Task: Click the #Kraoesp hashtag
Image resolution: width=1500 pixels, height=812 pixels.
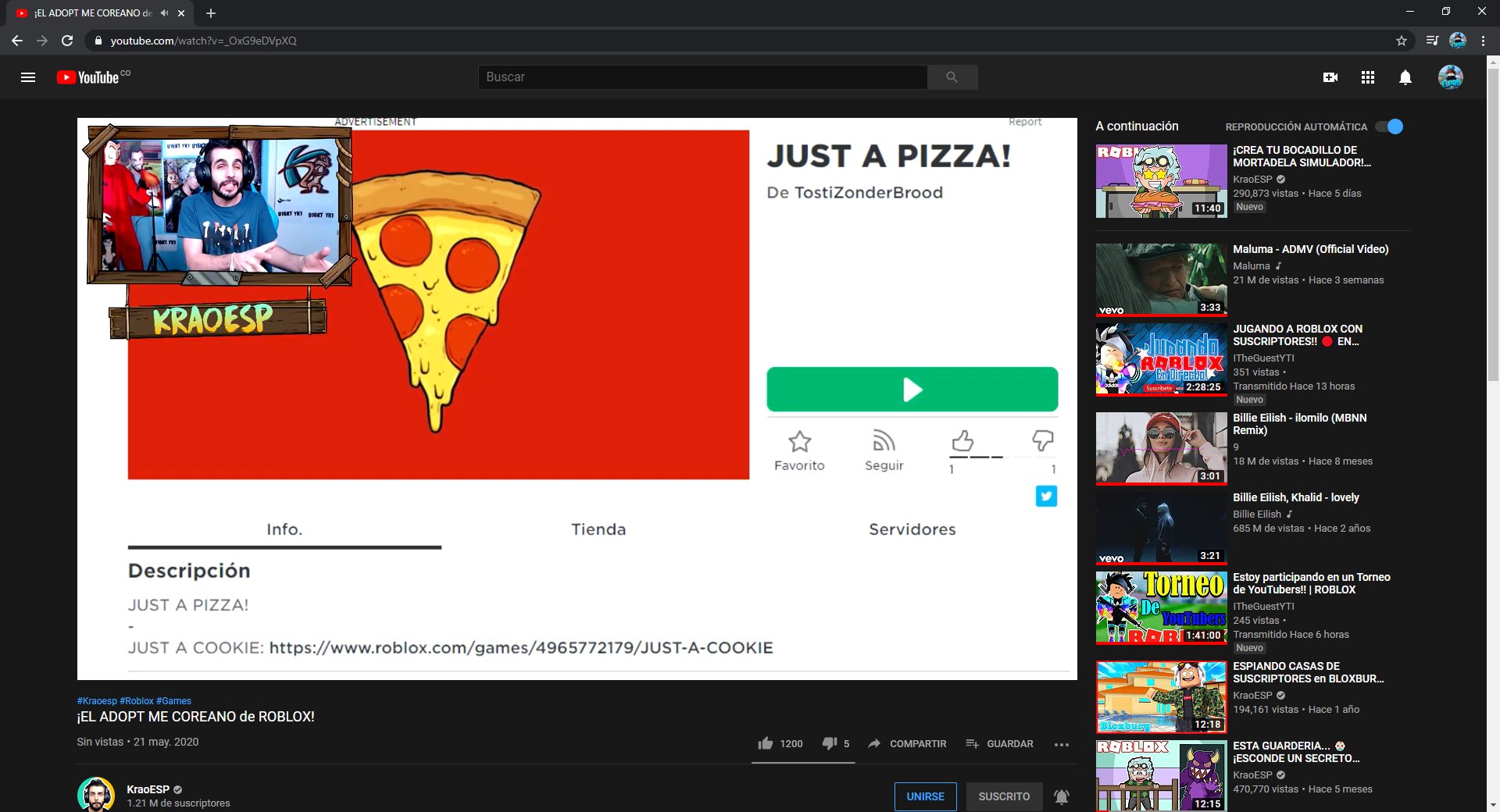Action: (x=97, y=701)
